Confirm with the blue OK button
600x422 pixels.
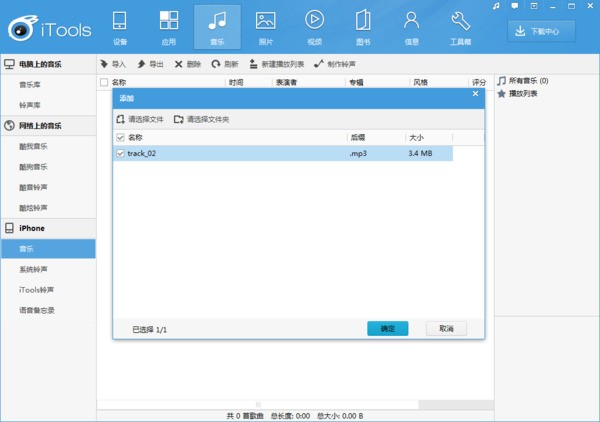click(388, 328)
